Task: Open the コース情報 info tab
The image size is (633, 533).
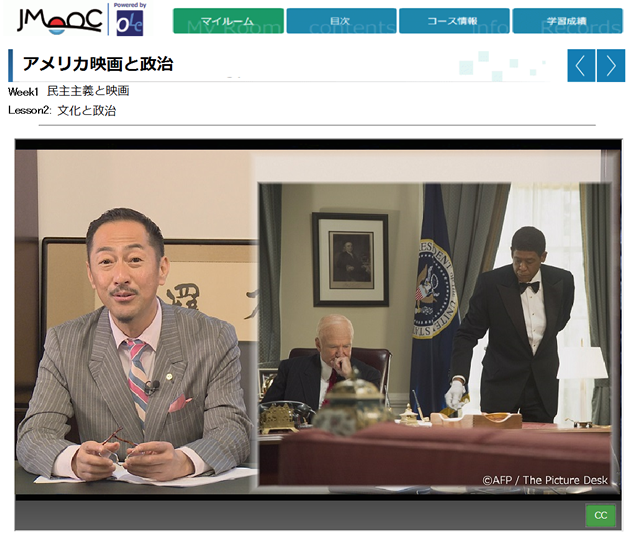Action: point(454,21)
